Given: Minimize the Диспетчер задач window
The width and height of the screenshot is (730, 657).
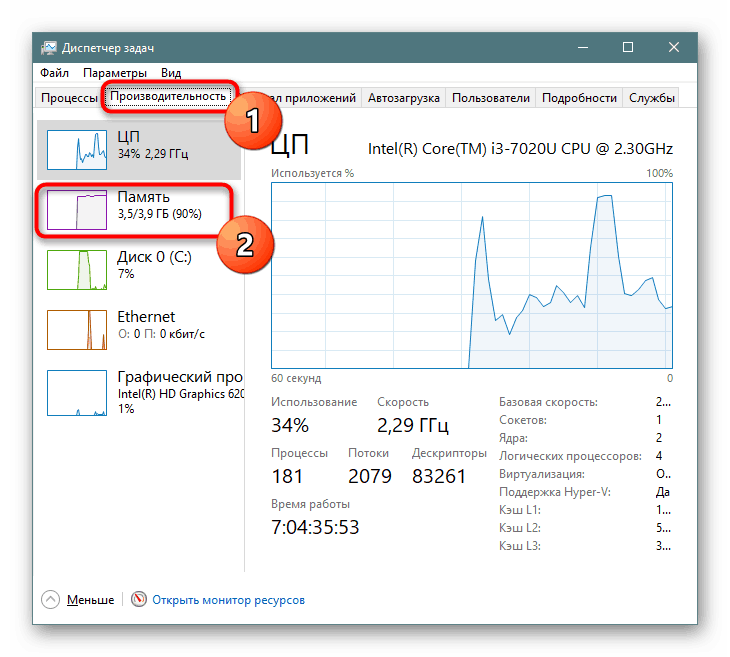Looking at the screenshot, I should [583, 47].
